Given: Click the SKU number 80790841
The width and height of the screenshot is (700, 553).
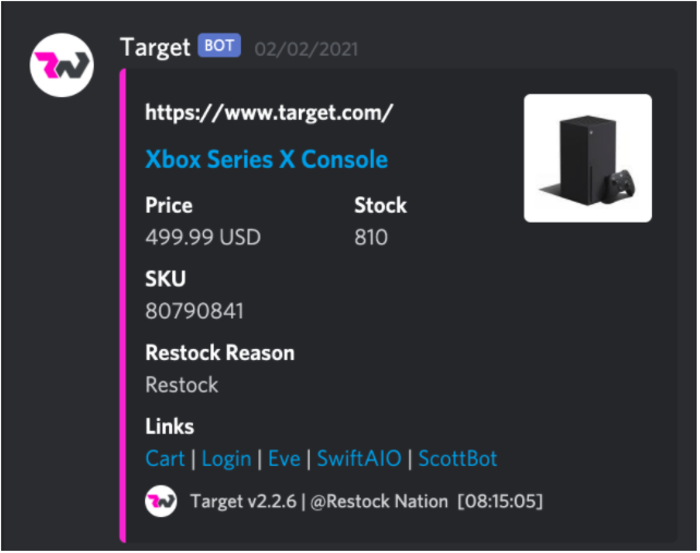Looking at the screenshot, I should 195,311.
